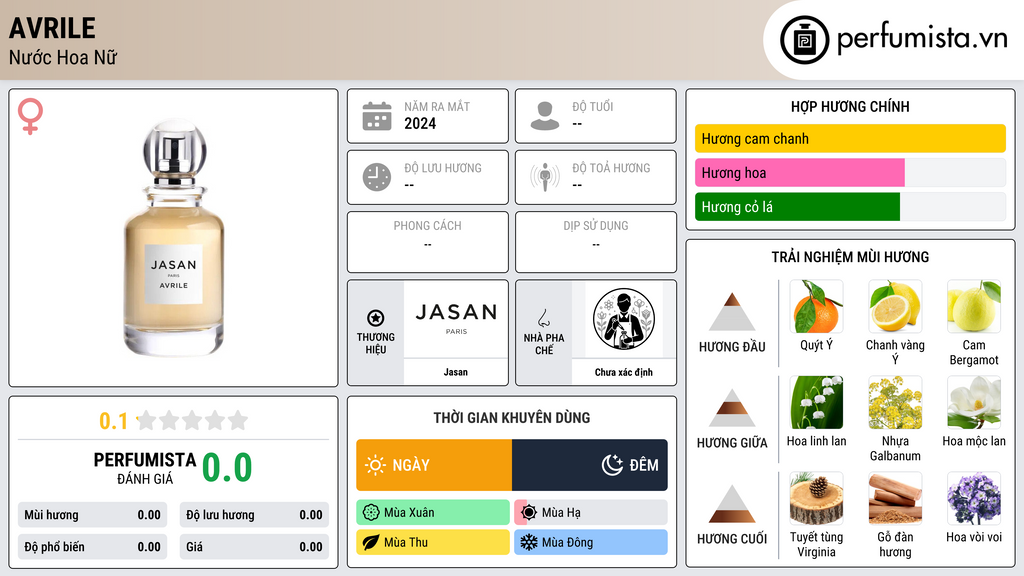The height and width of the screenshot is (576, 1024).
Task: Open the Hoa vòi voi note image
Action: coord(974,498)
